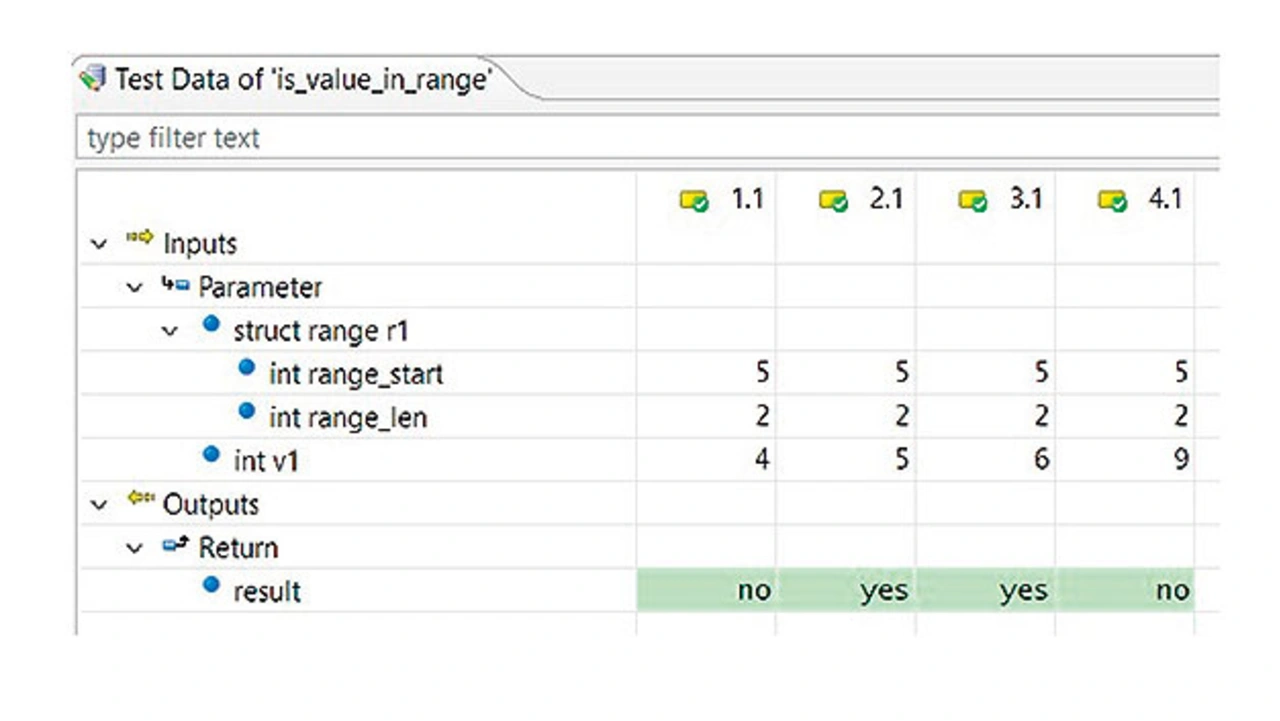Click test case 2.1 status icon

coord(833,202)
